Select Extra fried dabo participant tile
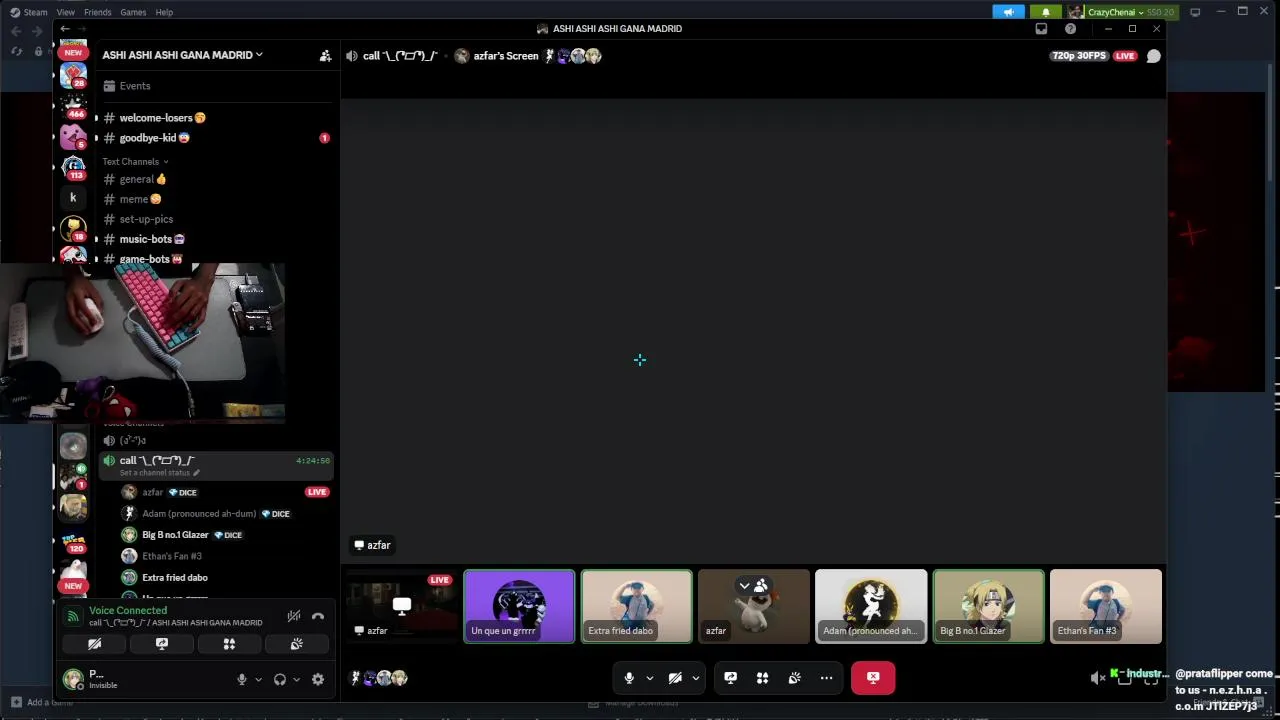The image size is (1280, 720). click(x=636, y=606)
